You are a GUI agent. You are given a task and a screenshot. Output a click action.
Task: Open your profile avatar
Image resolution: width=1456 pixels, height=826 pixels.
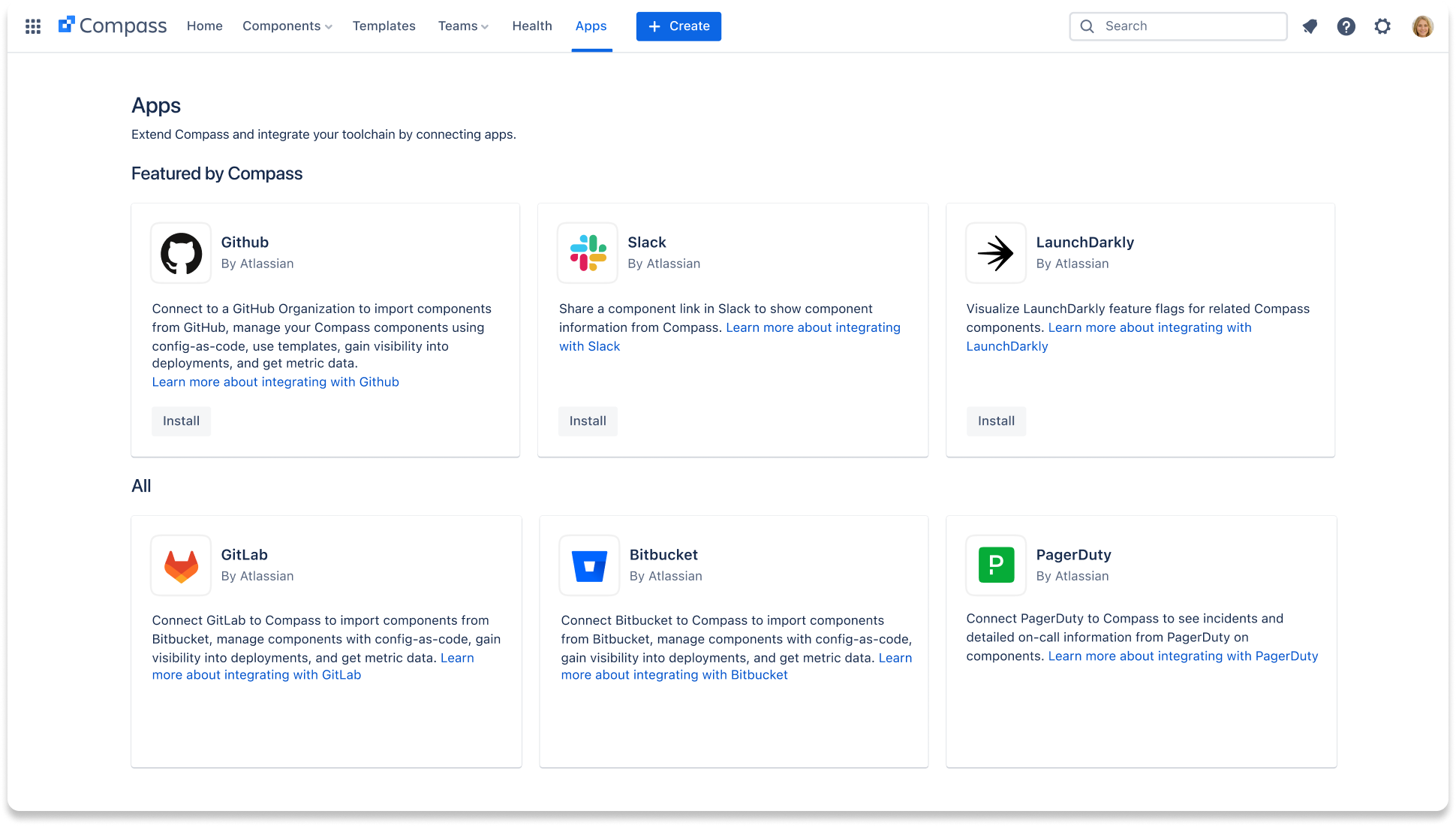point(1423,26)
